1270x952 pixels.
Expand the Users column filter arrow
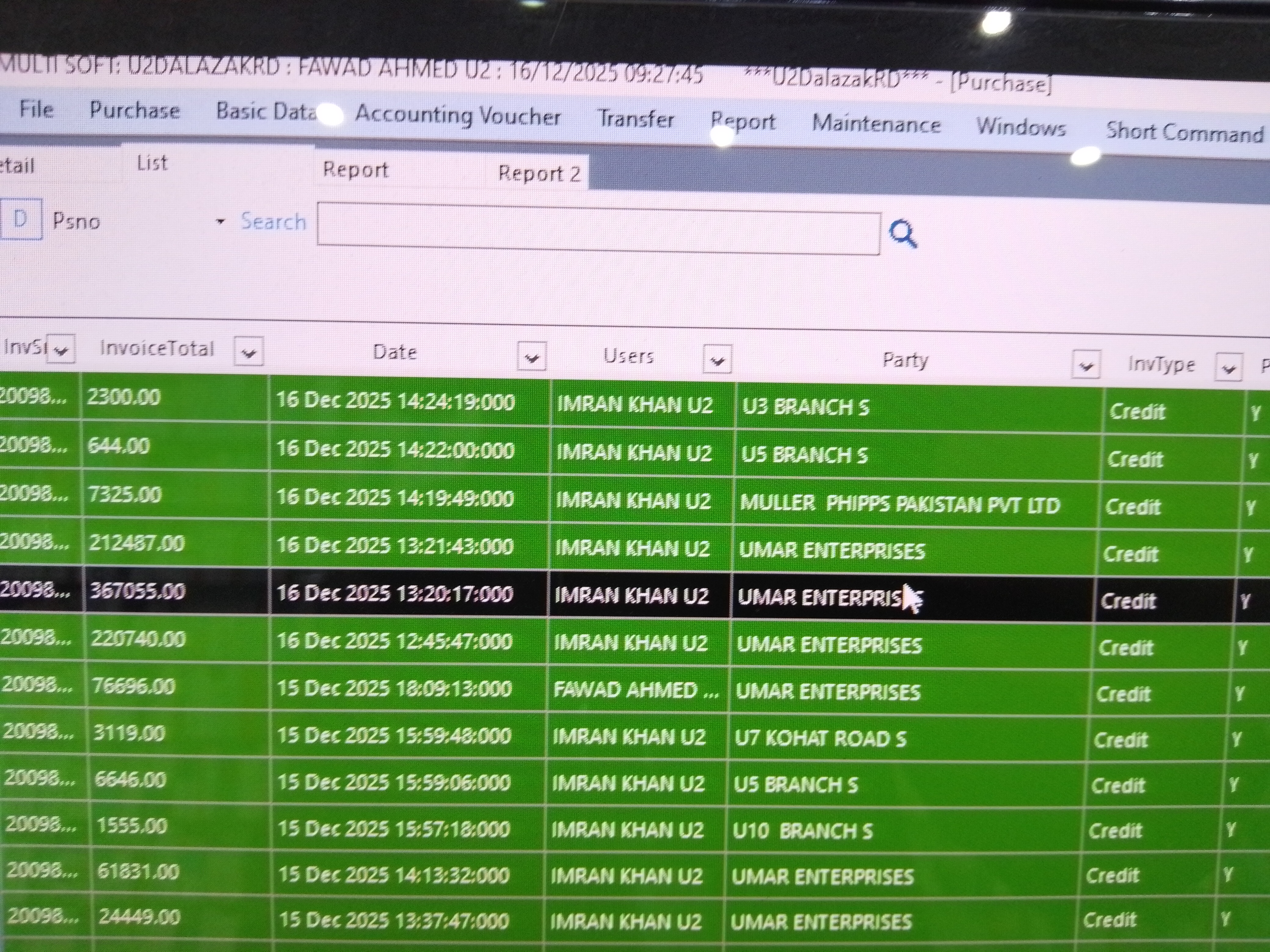(717, 360)
